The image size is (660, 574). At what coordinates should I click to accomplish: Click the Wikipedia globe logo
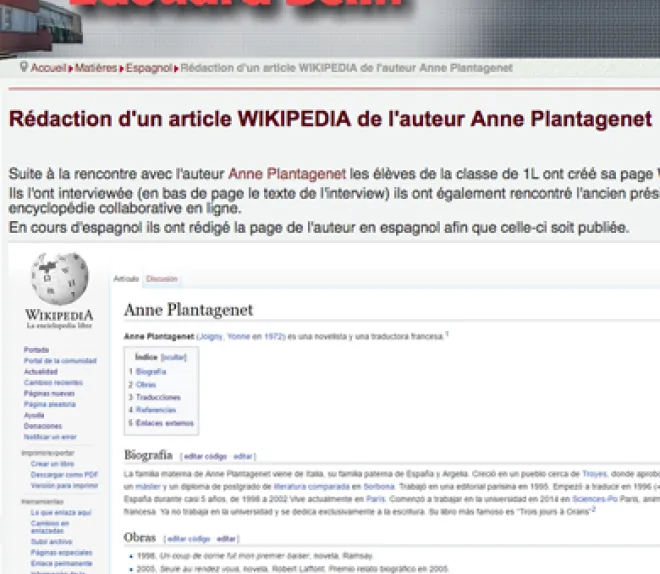59,279
